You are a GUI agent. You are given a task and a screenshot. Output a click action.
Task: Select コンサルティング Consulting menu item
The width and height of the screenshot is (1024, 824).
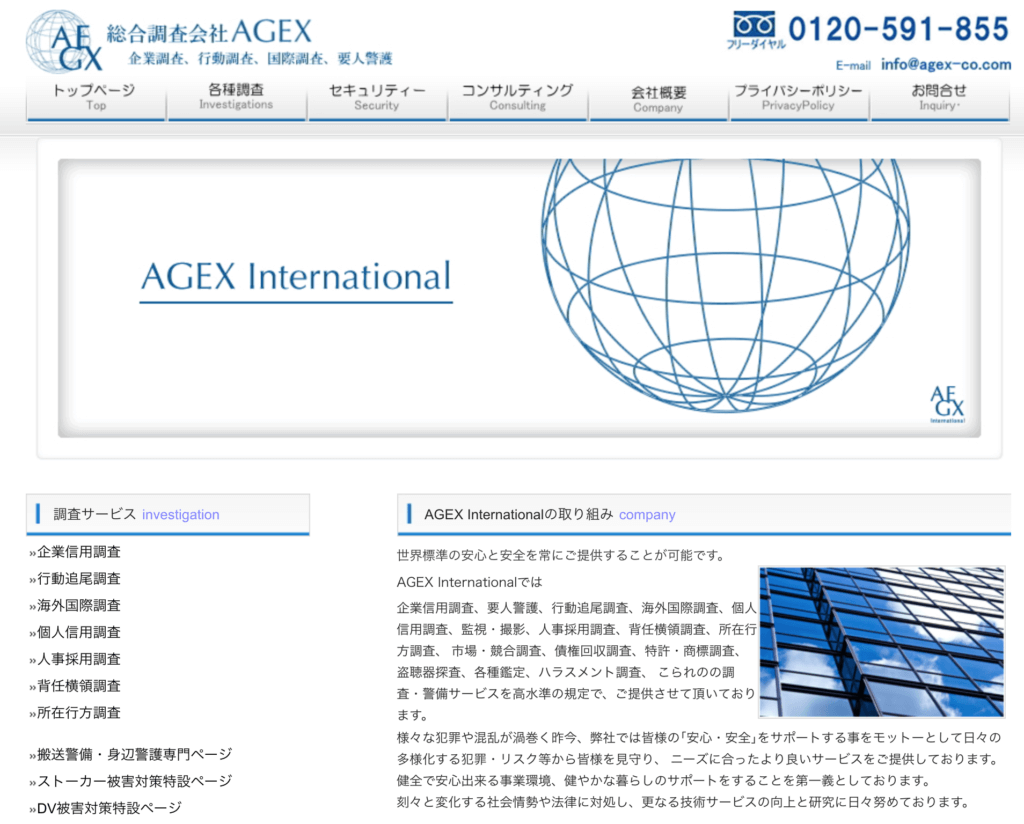(517, 97)
